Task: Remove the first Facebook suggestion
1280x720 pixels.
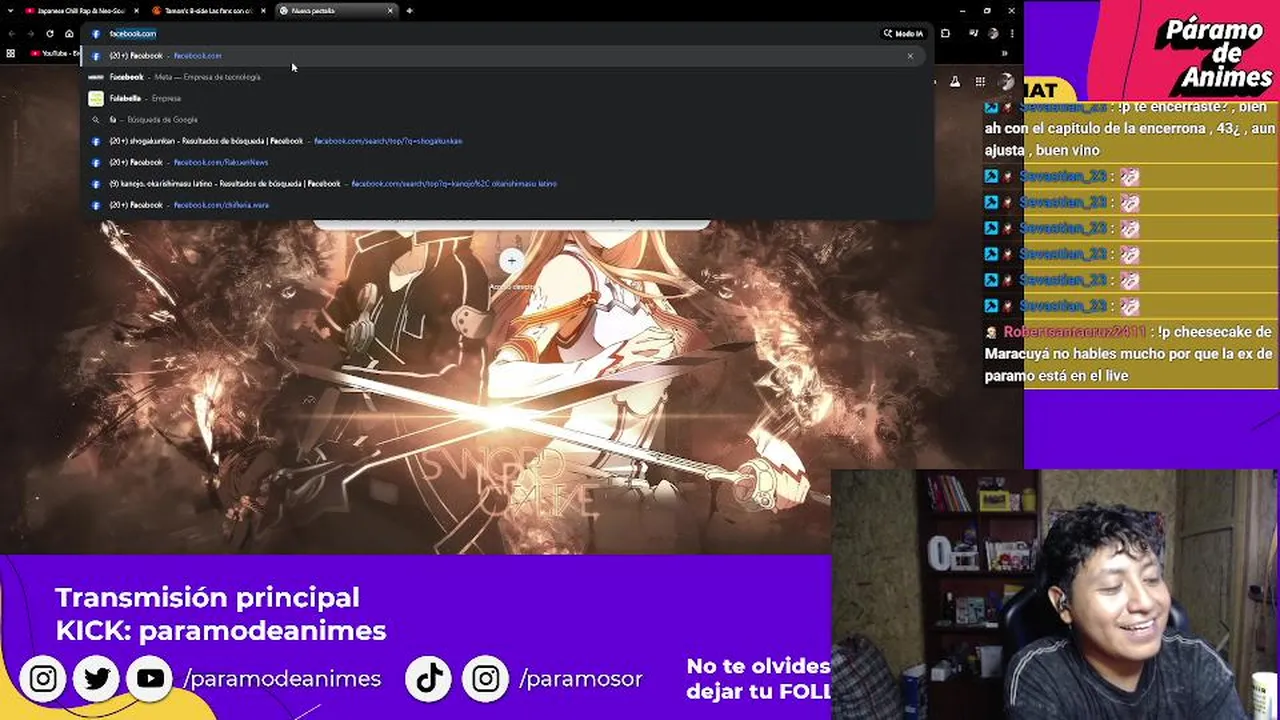Action: pyautogui.click(x=910, y=56)
